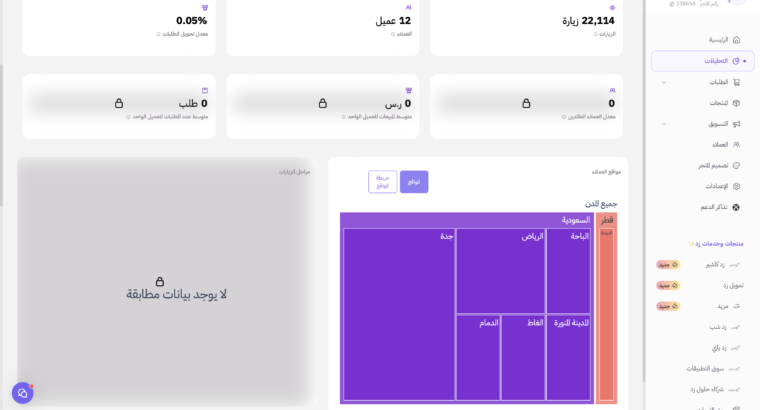Click the العملاء customers icon in sidebar

pyautogui.click(x=736, y=144)
